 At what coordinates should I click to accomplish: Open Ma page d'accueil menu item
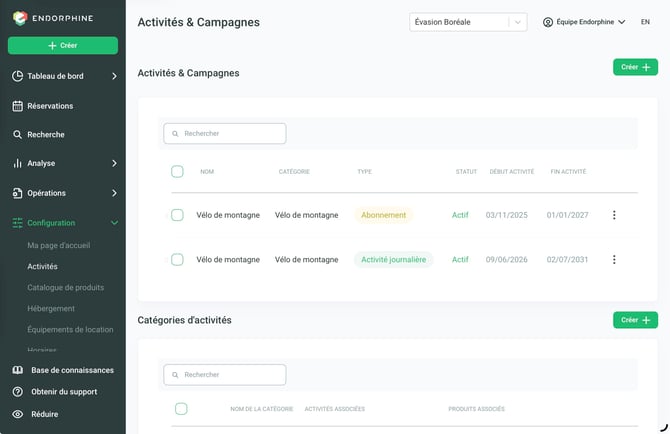pyautogui.click(x=59, y=245)
